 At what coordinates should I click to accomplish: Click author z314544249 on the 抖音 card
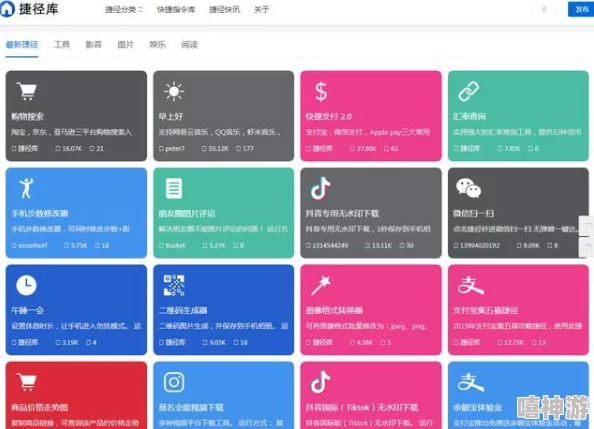point(330,246)
